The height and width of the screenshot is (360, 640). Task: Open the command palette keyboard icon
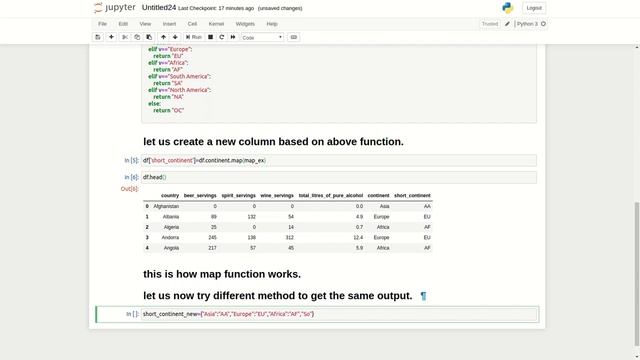(x=293, y=37)
